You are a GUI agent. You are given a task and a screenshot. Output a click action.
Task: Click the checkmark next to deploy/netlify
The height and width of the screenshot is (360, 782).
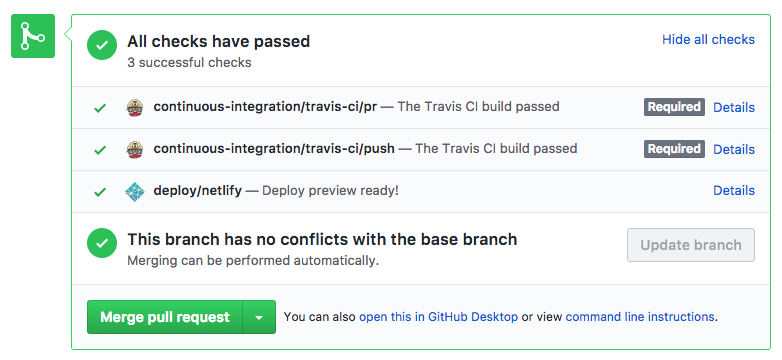[100, 191]
